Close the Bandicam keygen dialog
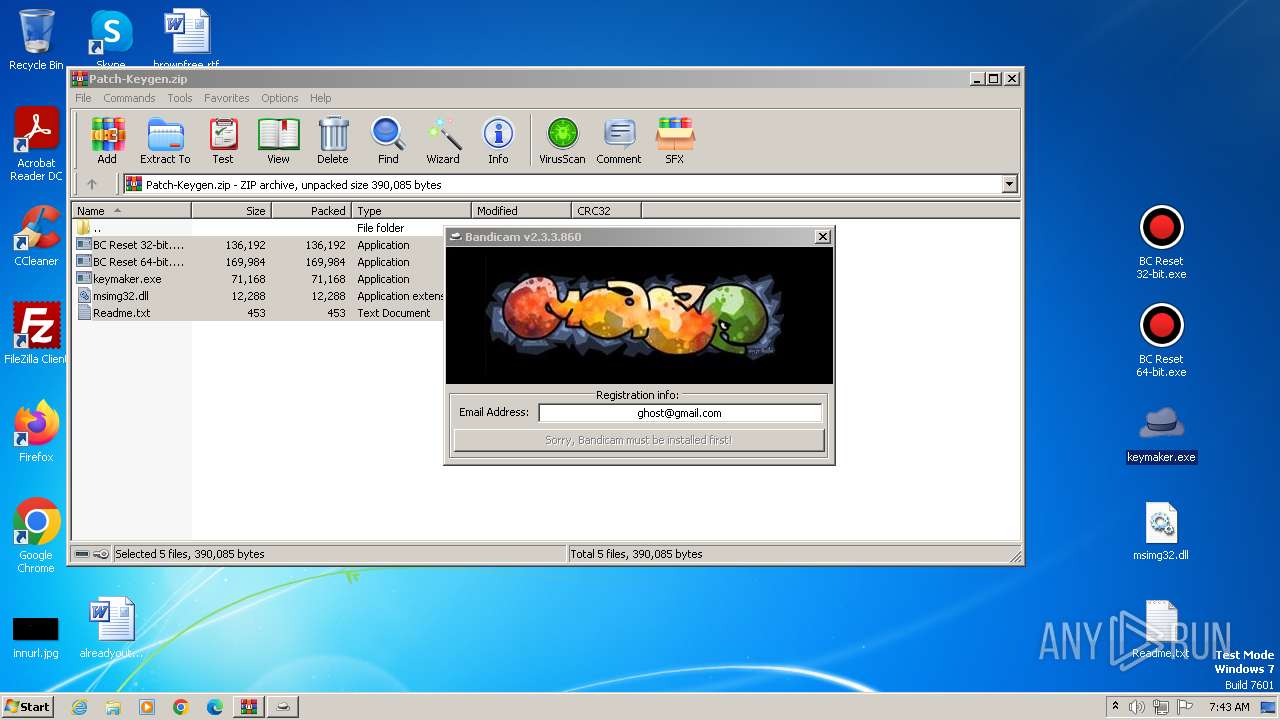The image size is (1280, 720). pos(822,237)
